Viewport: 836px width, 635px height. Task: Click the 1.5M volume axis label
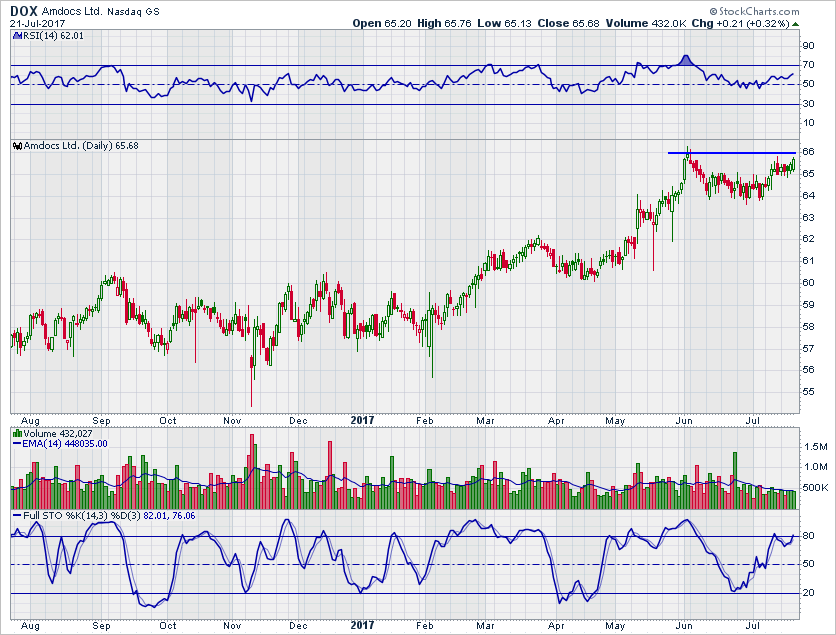816,447
